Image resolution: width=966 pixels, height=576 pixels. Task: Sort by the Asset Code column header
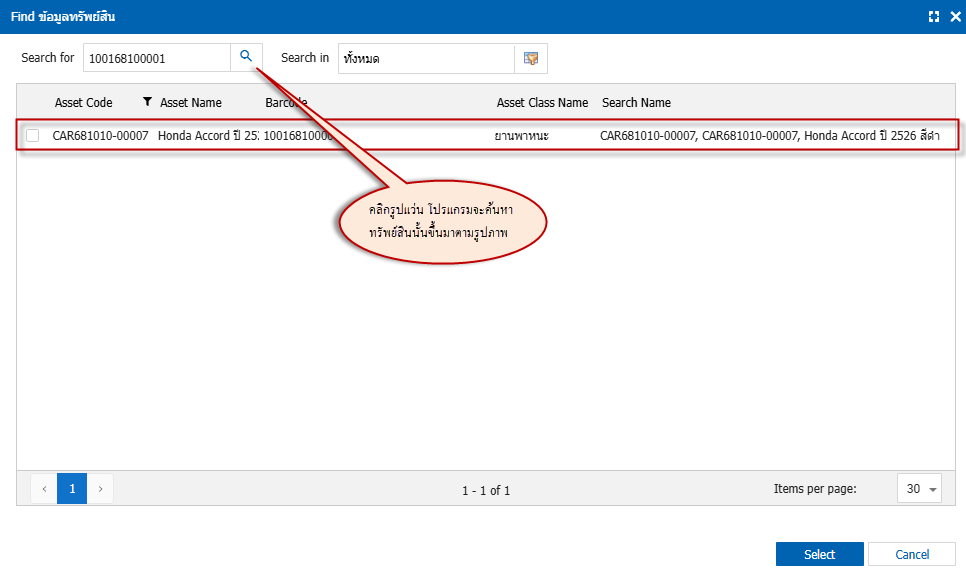pos(83,103)
